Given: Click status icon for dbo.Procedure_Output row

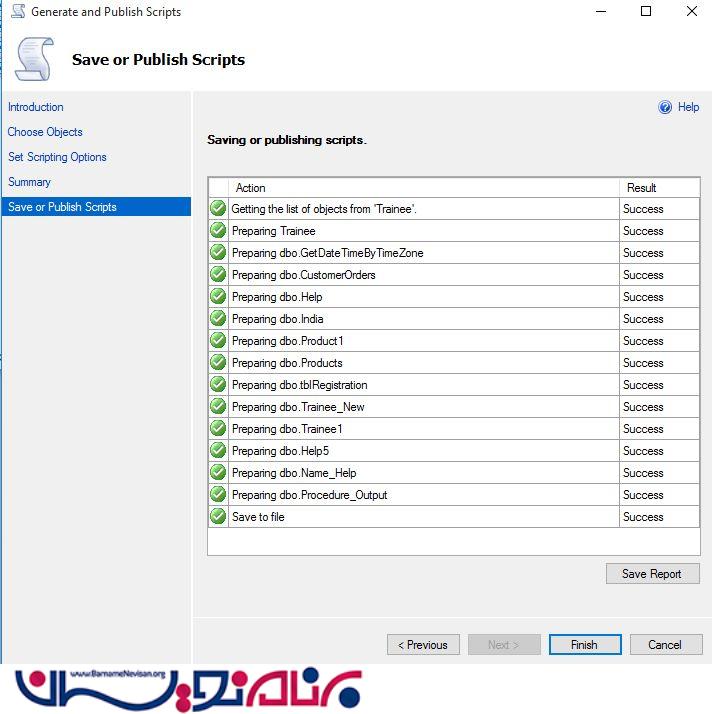Looking at the screenshot, I should [x=218, y=495].
